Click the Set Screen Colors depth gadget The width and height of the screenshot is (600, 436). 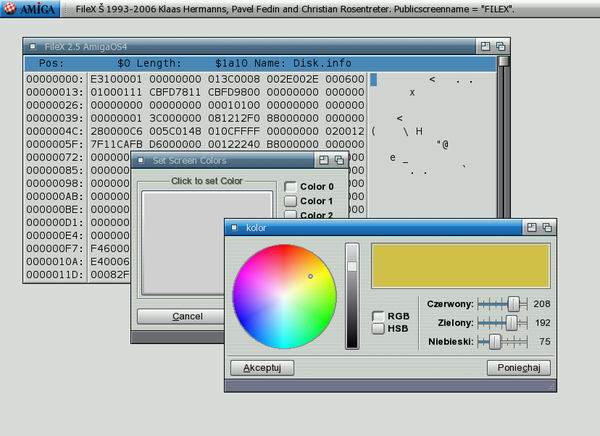339,160
